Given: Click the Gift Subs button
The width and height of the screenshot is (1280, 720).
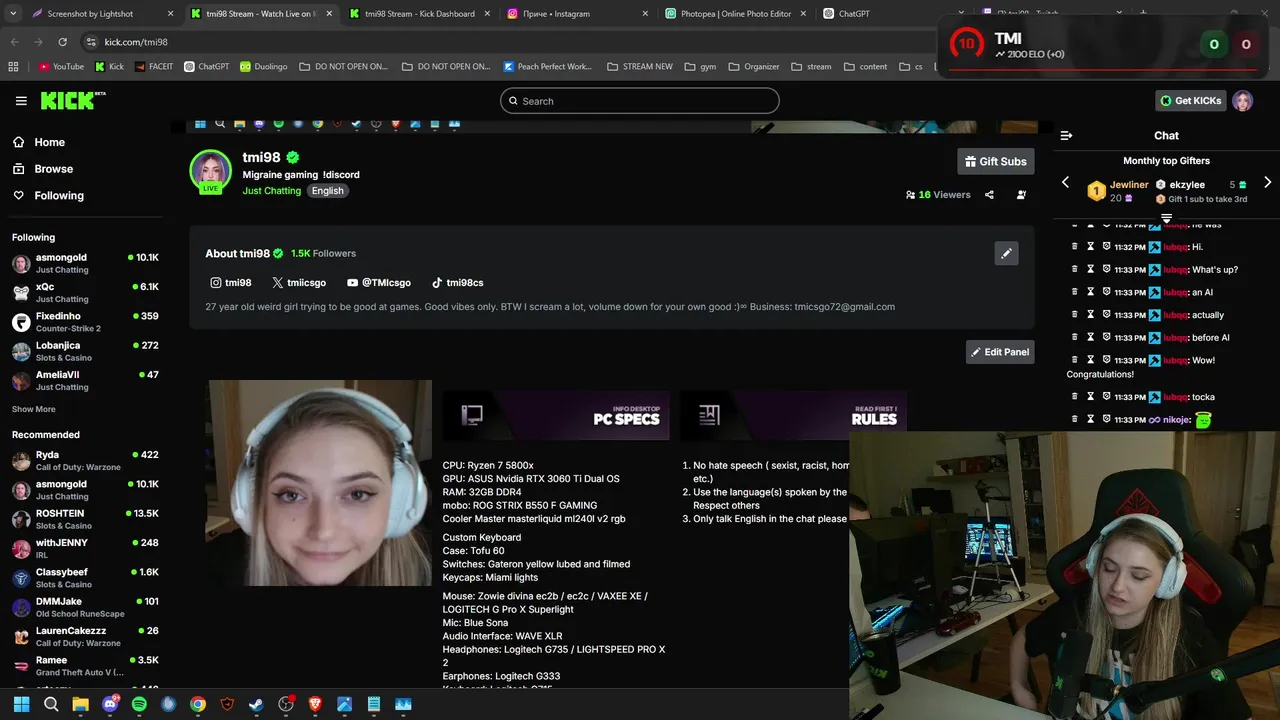Looking at the screenshot, I should point(995,161).
